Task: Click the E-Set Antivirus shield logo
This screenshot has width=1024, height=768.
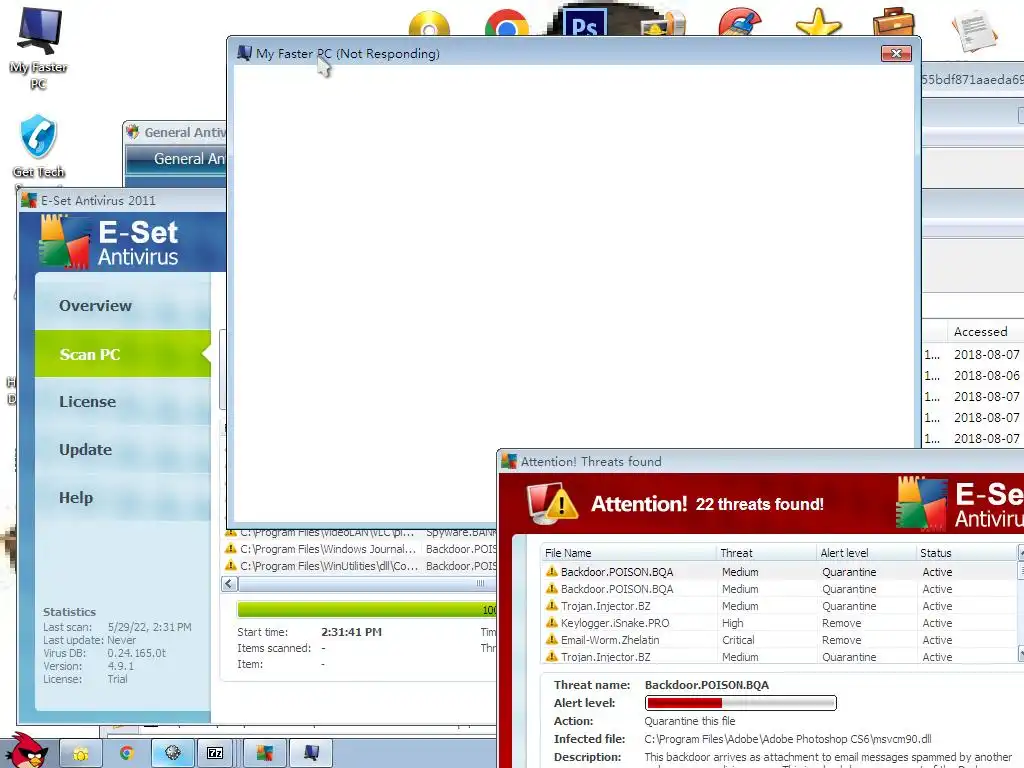Action: [64, 242]
